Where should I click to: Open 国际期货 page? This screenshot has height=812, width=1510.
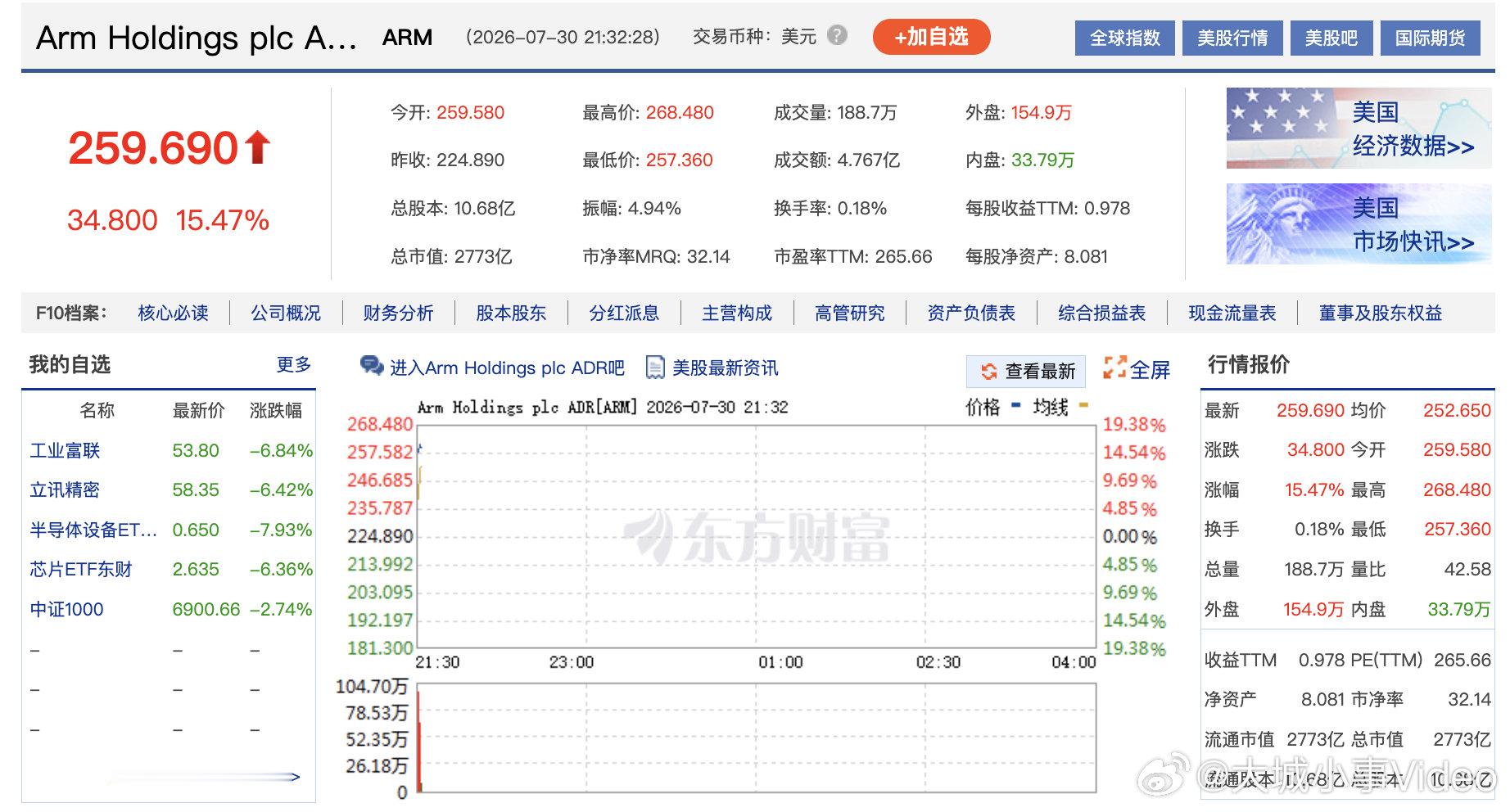[1430, 38]
